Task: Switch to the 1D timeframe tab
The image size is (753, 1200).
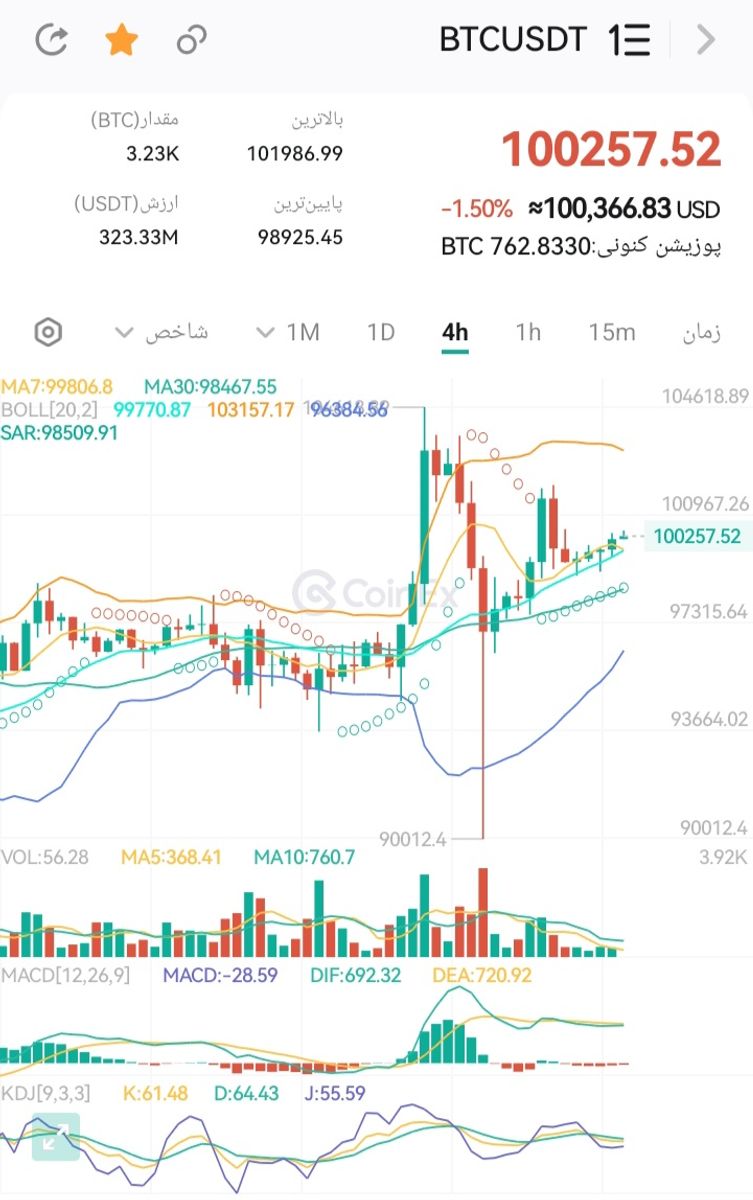Action: pyautogui.click(x=381, y=332)
